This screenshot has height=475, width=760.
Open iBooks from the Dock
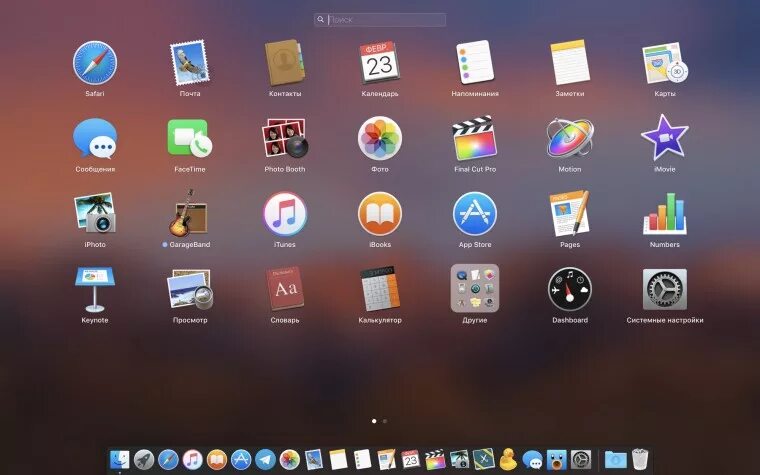pos(217,459)
